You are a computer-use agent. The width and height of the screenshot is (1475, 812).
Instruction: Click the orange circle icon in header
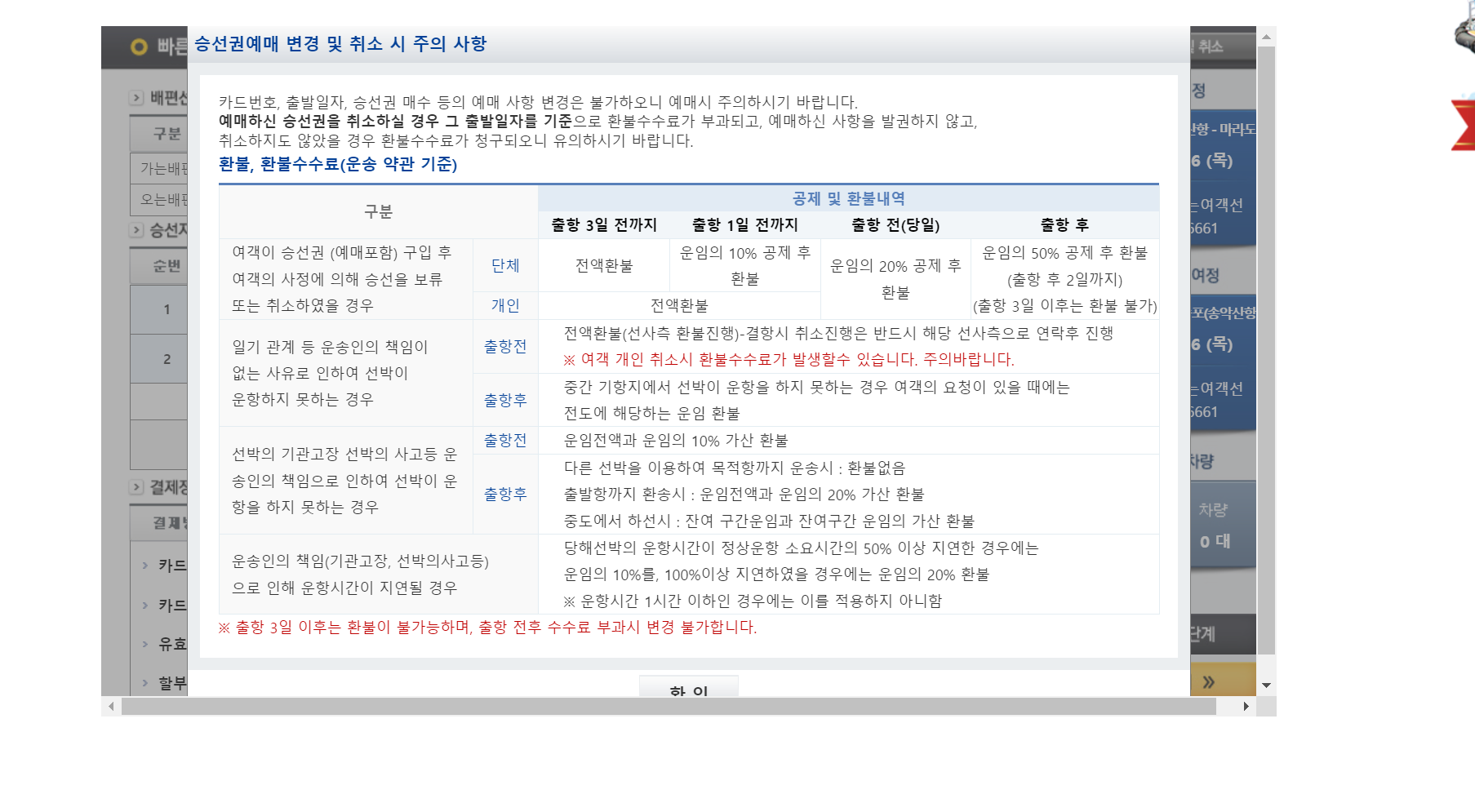click(x=139, y=47)
